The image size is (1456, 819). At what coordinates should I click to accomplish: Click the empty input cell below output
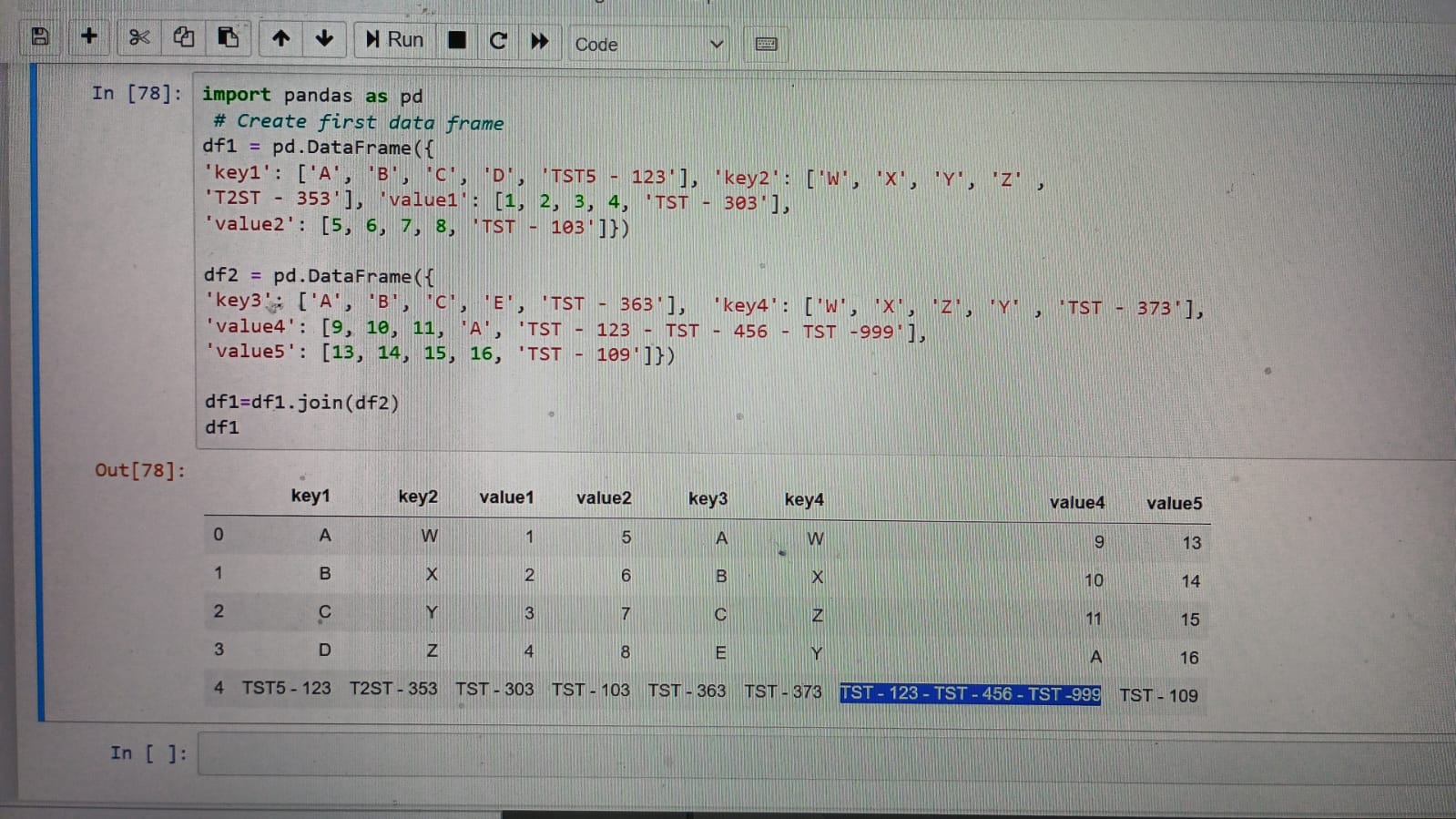pos(820,753)
